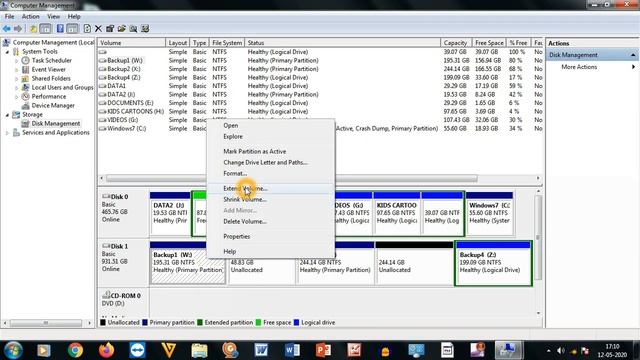Click the last toolbar settings icon
640x360 pixels.
pyautogui.click(x=145, y=29)
